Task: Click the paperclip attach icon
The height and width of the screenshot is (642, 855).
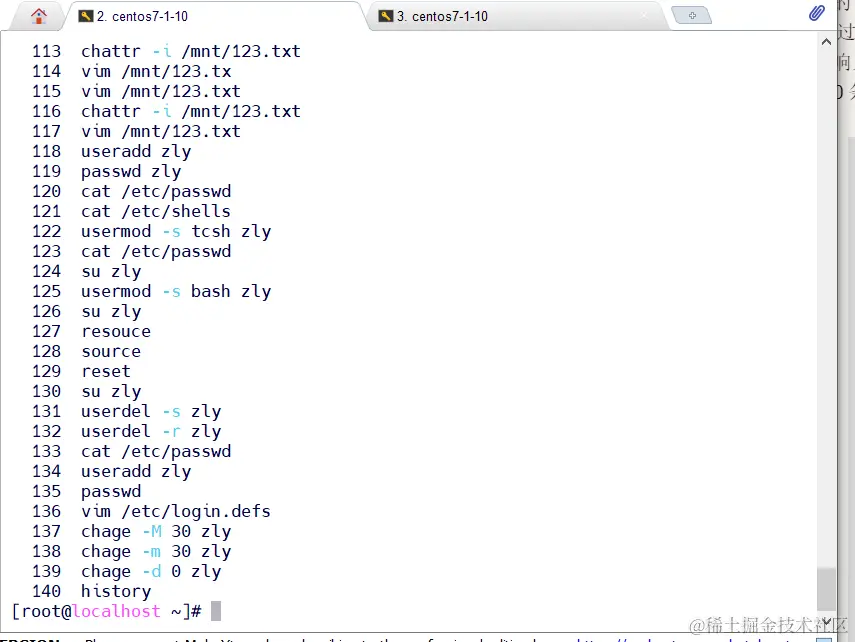Action: click(816, 13)
